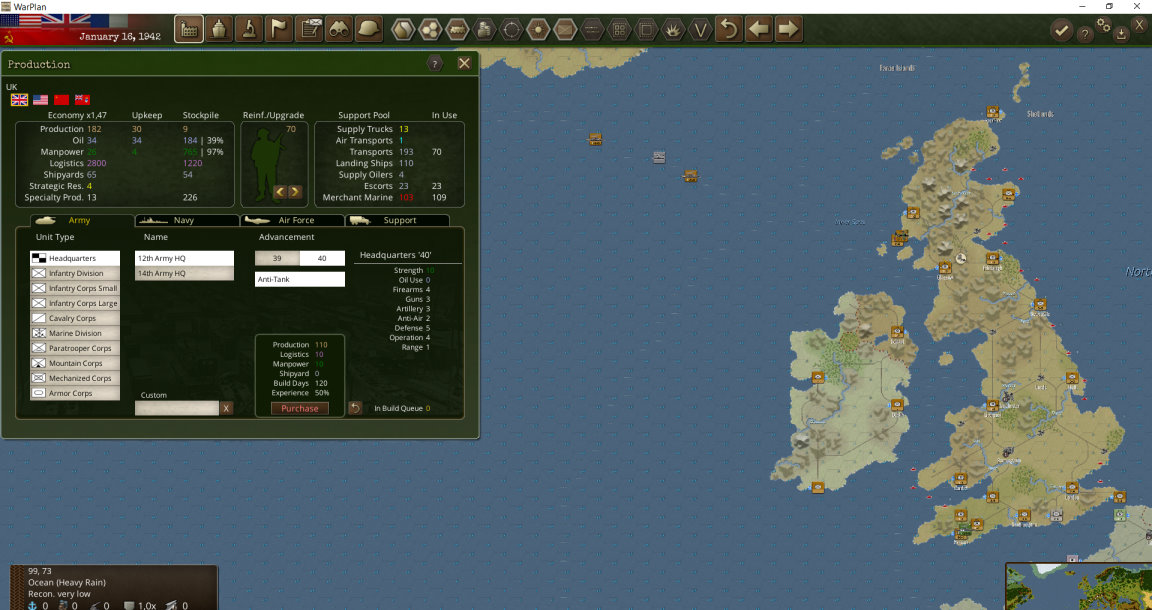
Task: Click the V victory hexagon icon
Action: point(701,30)
